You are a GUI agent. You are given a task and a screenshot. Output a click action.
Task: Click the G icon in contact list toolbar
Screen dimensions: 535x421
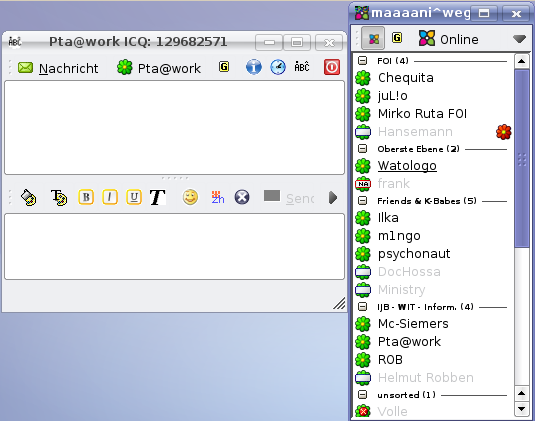pyautogui.click(x=397, y=38)
